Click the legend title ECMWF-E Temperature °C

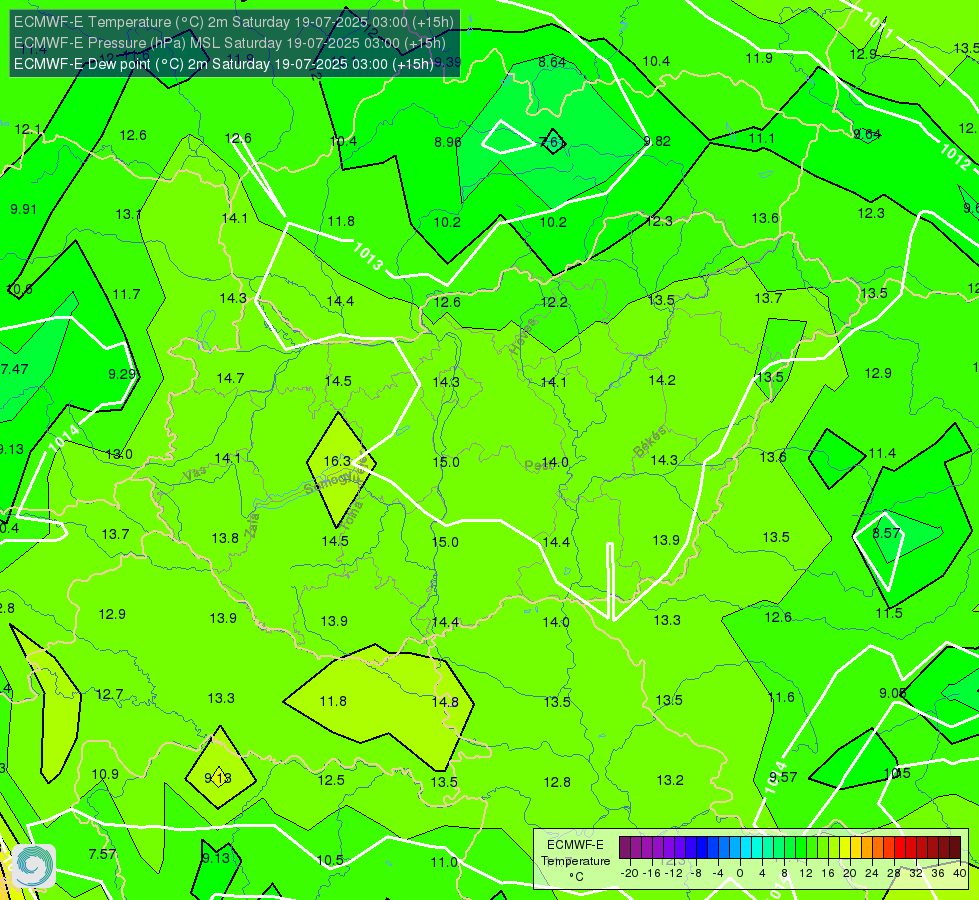click(576, 861)
